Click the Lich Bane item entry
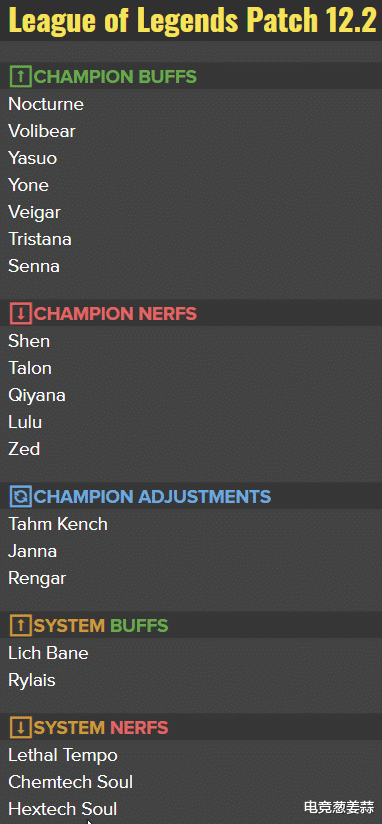The image size is (382, 824). point(48,653)
